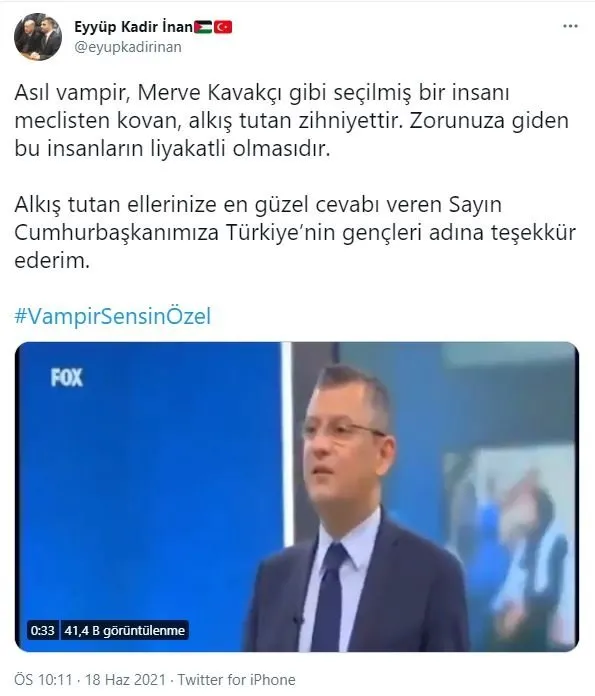Click the FOX logo in the video
Image resolution: width=595 pixels, height=696 pixels.
67,378
